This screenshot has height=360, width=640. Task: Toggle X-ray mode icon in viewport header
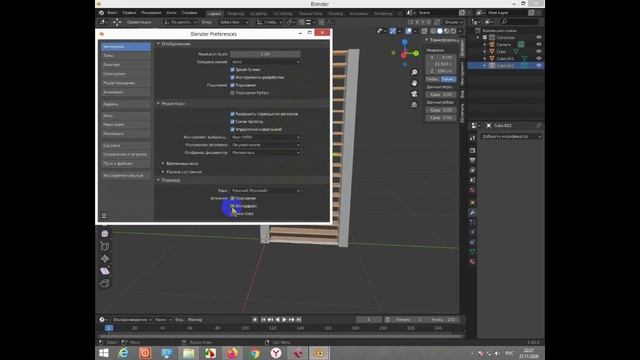424,31
